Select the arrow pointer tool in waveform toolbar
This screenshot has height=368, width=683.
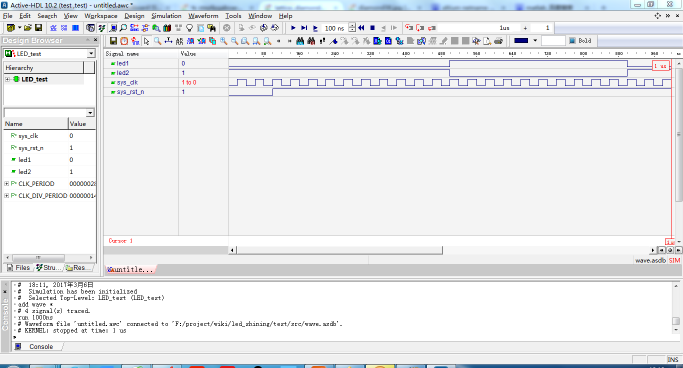tap(146, 41)
